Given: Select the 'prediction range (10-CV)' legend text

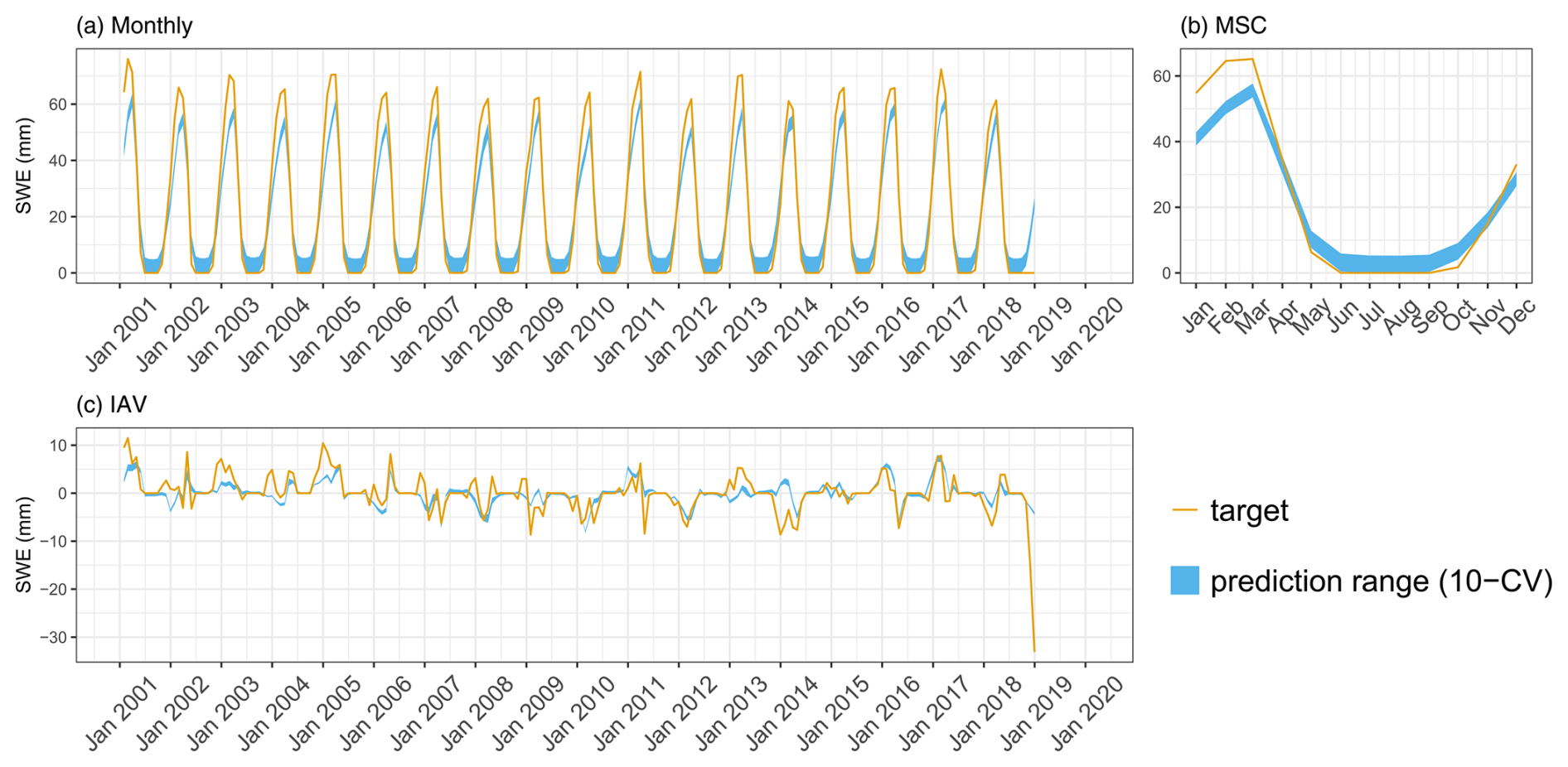Looking at the screenshot, I should pos(1381,581).
